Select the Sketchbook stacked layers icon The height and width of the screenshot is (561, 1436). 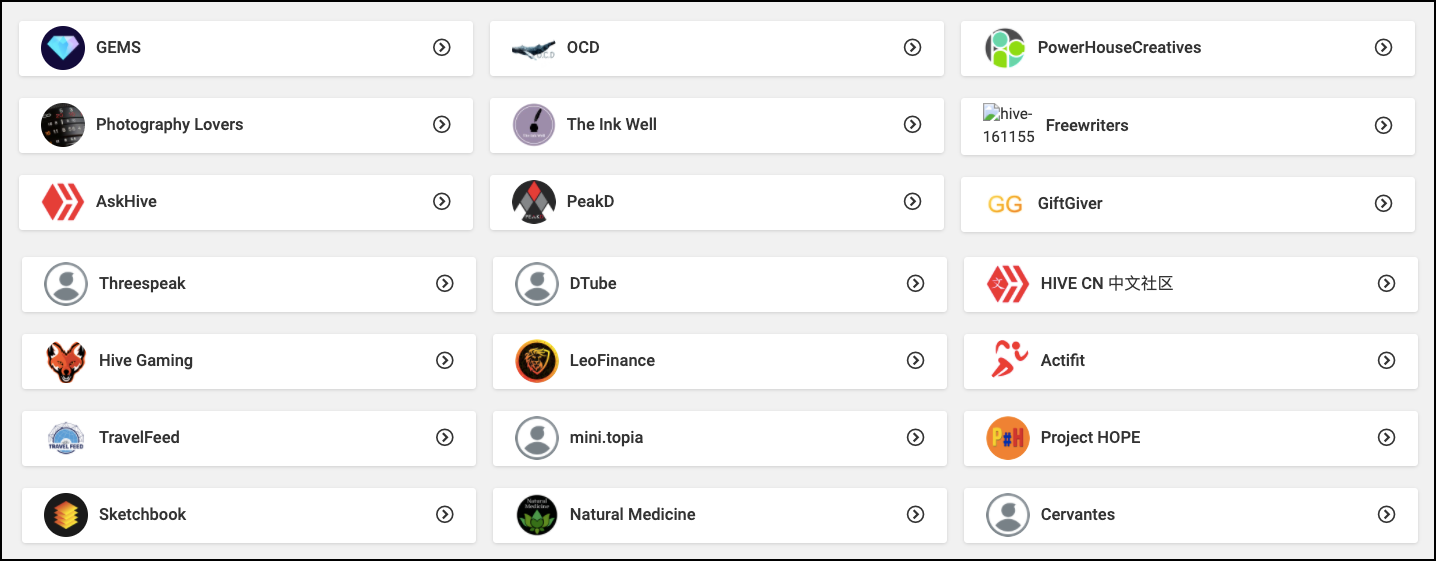tap(66, 515)
